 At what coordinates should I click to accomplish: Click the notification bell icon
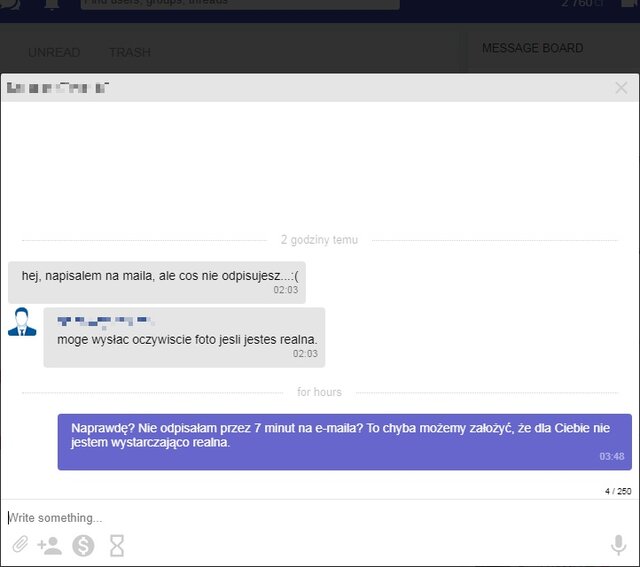[x=52, y=4]
